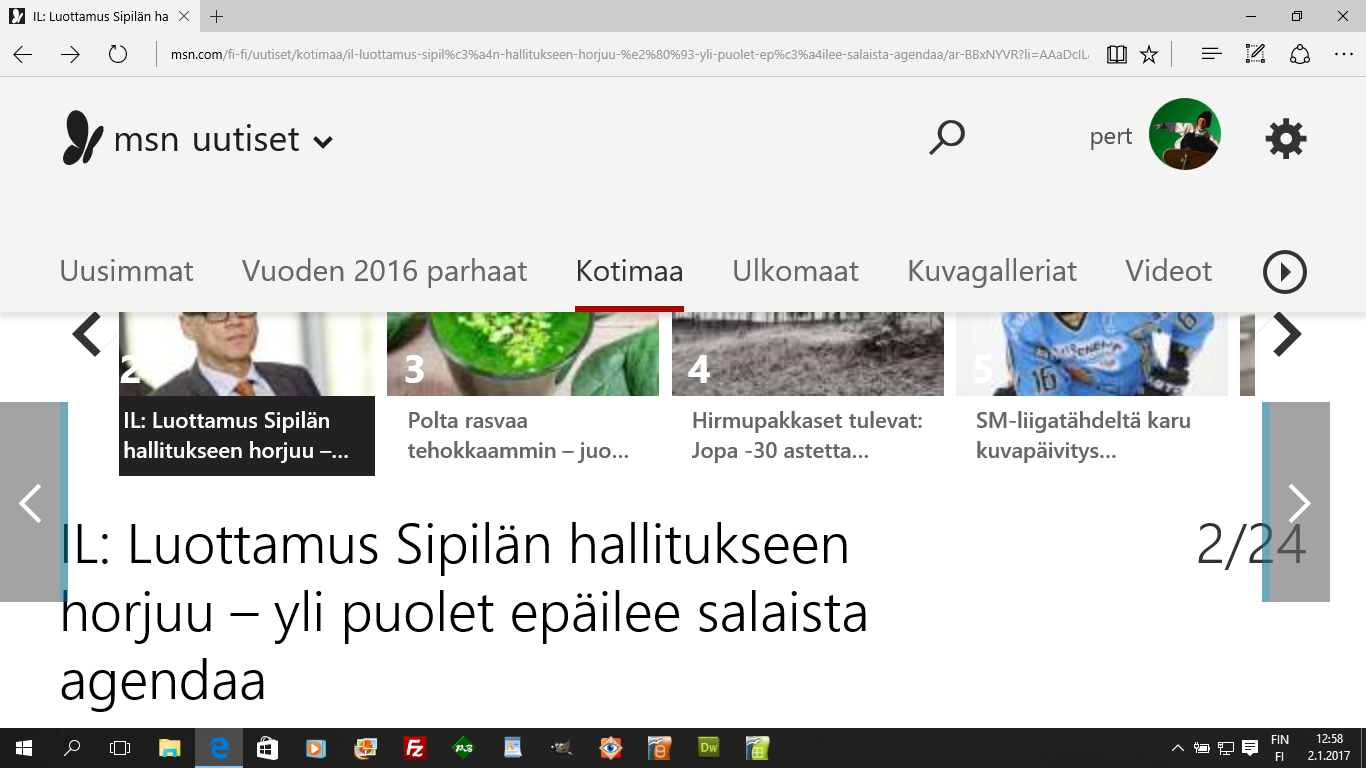
Task: Open MSN settings gear icon
Action: click(1286, 138)
